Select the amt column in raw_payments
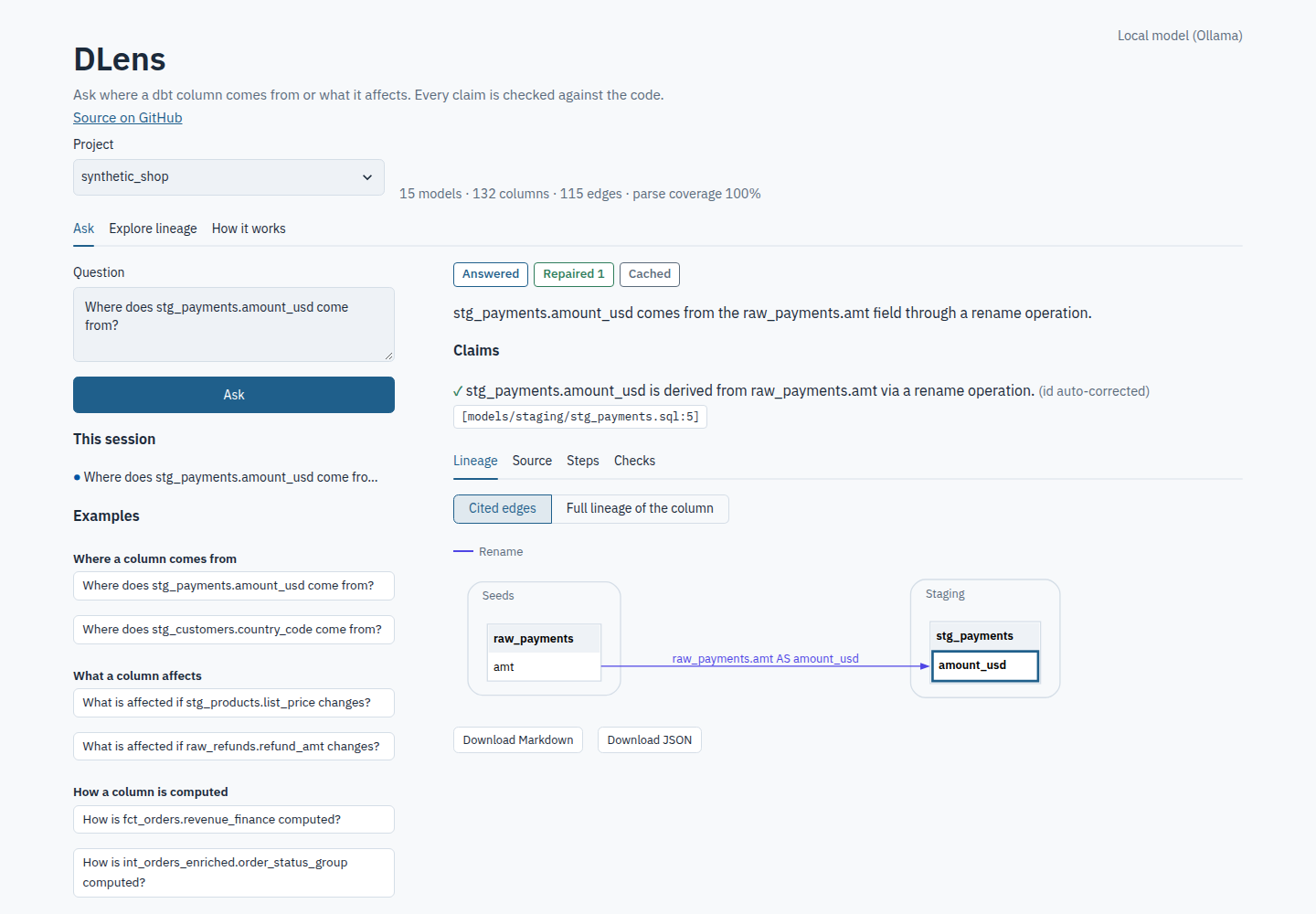Image resolution: width=1316 pixels, height=914 pixels. click(545, 667)
